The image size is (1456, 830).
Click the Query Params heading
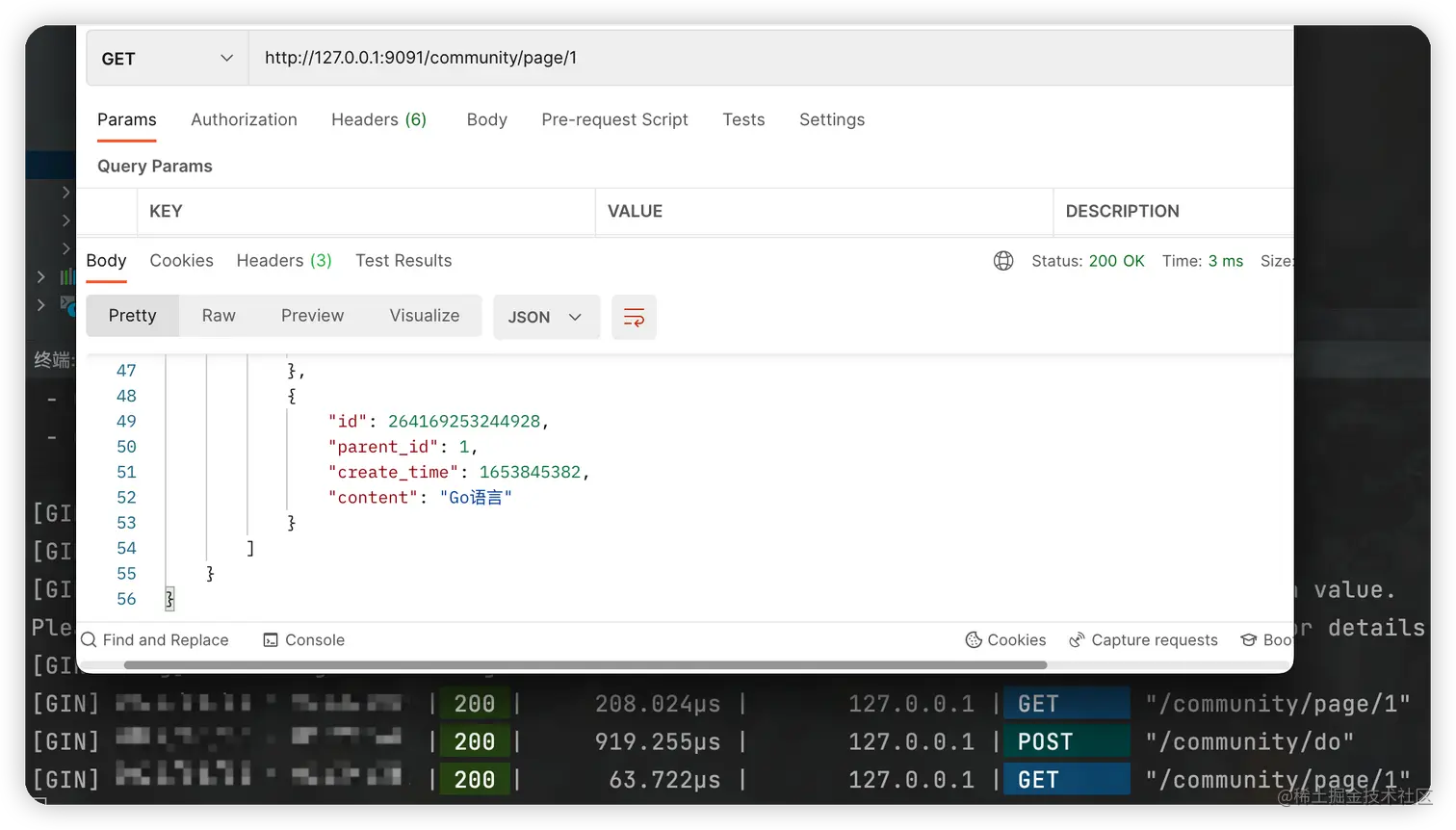[x=155, y=166]
